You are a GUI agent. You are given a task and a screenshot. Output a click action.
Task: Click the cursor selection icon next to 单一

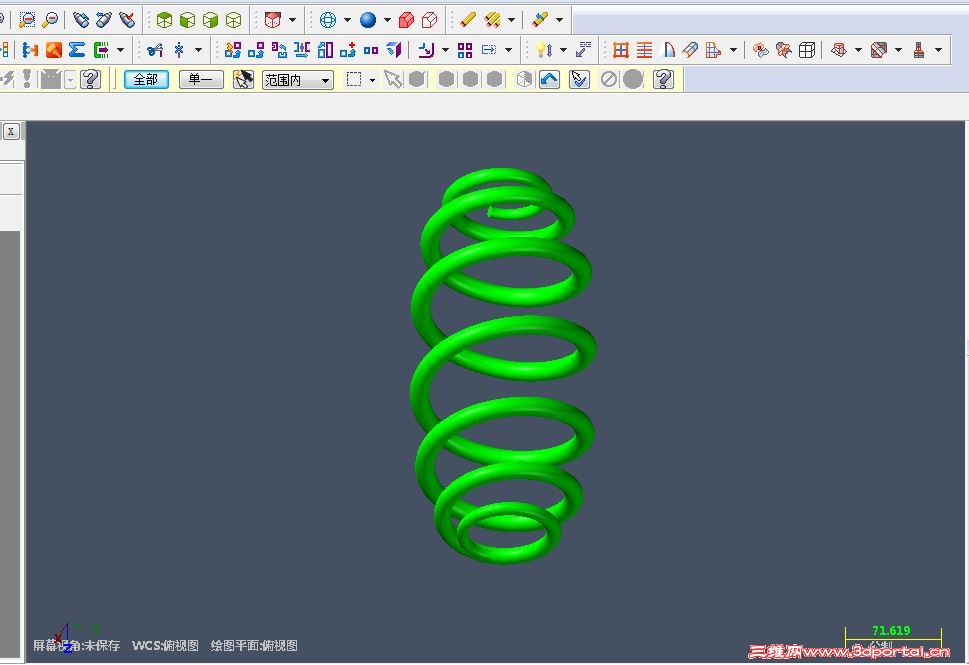[x=243, y=80]
